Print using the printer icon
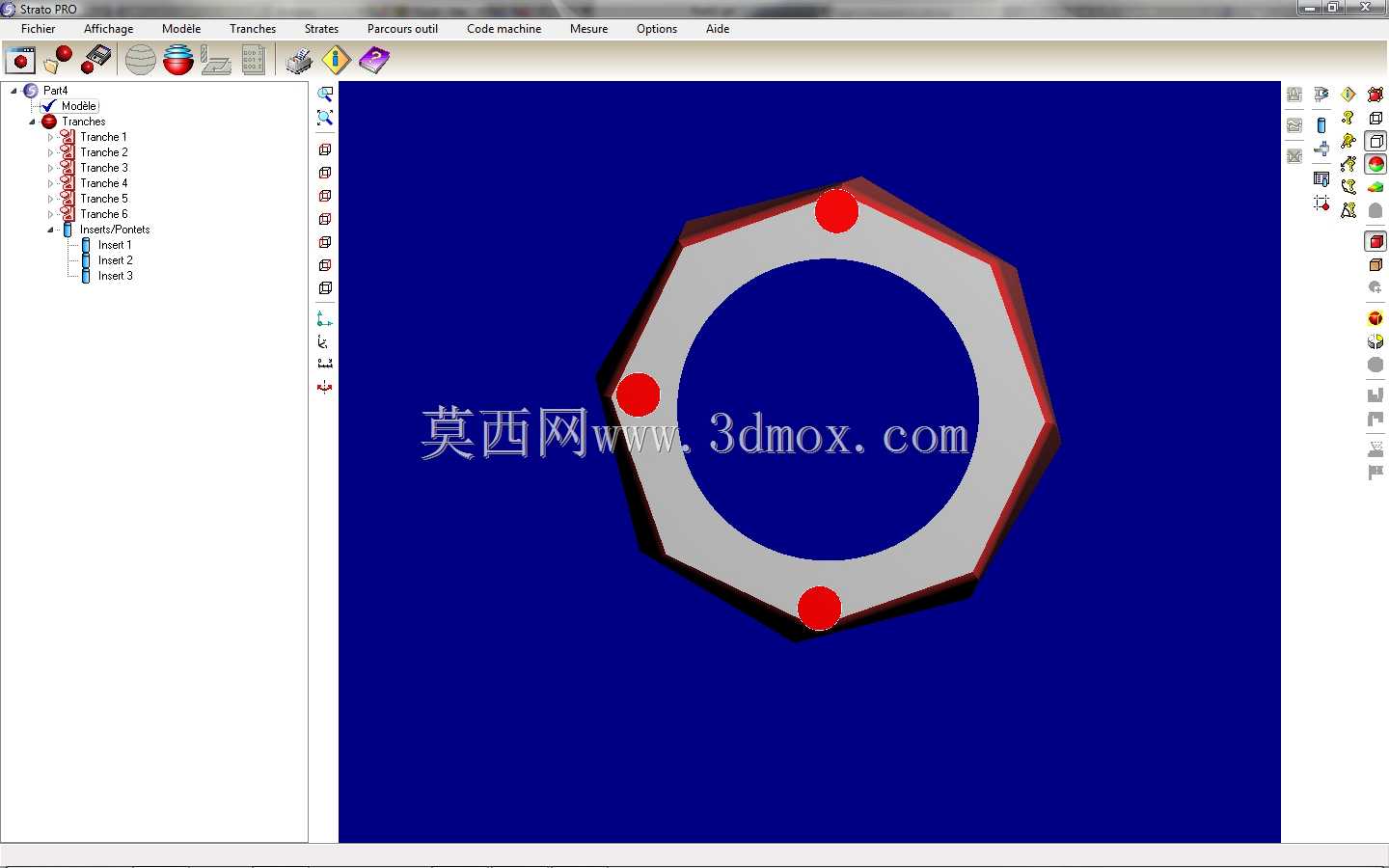Image resolution: width=1389 pixels, height=868 pixels. tap(299, 60)
